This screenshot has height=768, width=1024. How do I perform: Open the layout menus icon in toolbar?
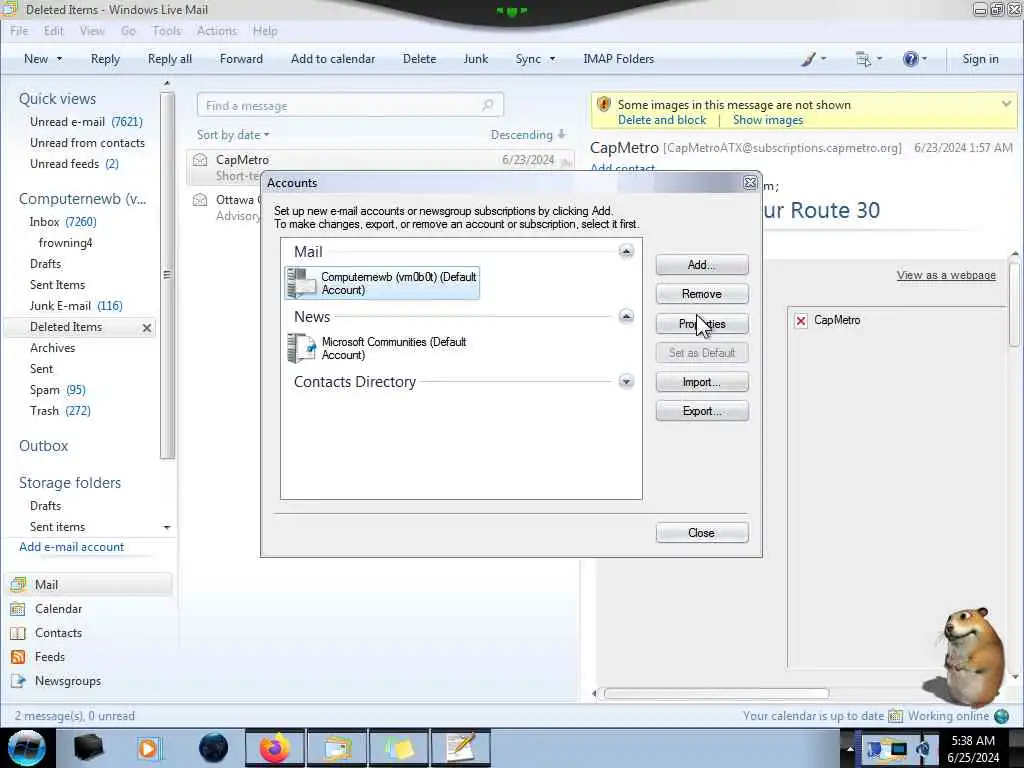coord(863,59)
